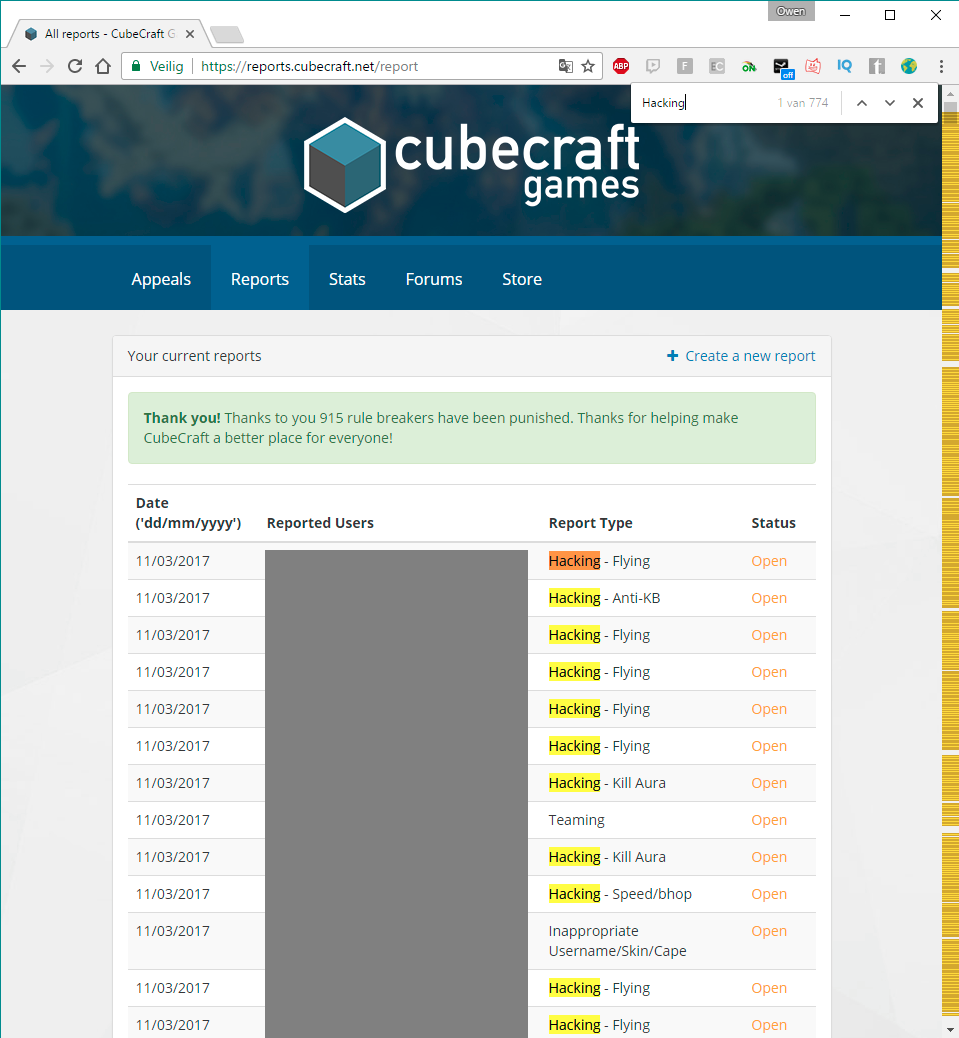Select 'Inappropriate Username/Skin/Cape' report type

pyautogui.click(x=617, y=941)
